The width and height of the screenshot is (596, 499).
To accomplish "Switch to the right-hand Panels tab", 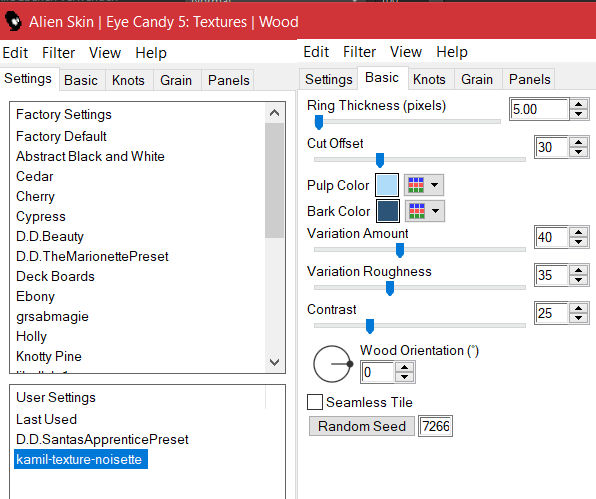I will pos(530,79).
